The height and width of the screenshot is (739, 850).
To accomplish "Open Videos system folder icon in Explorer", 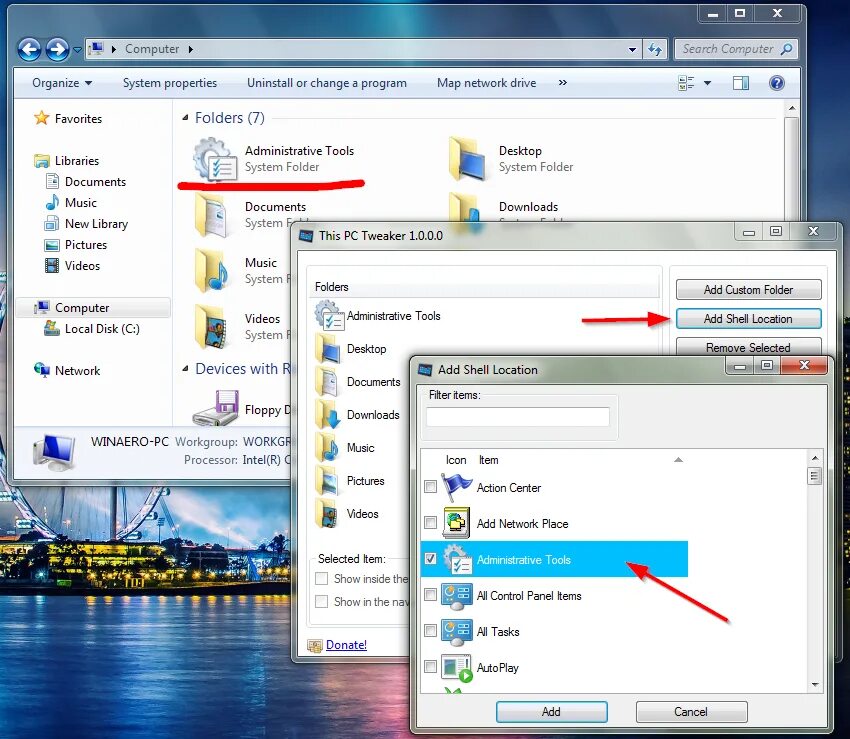I will (211, 327).
